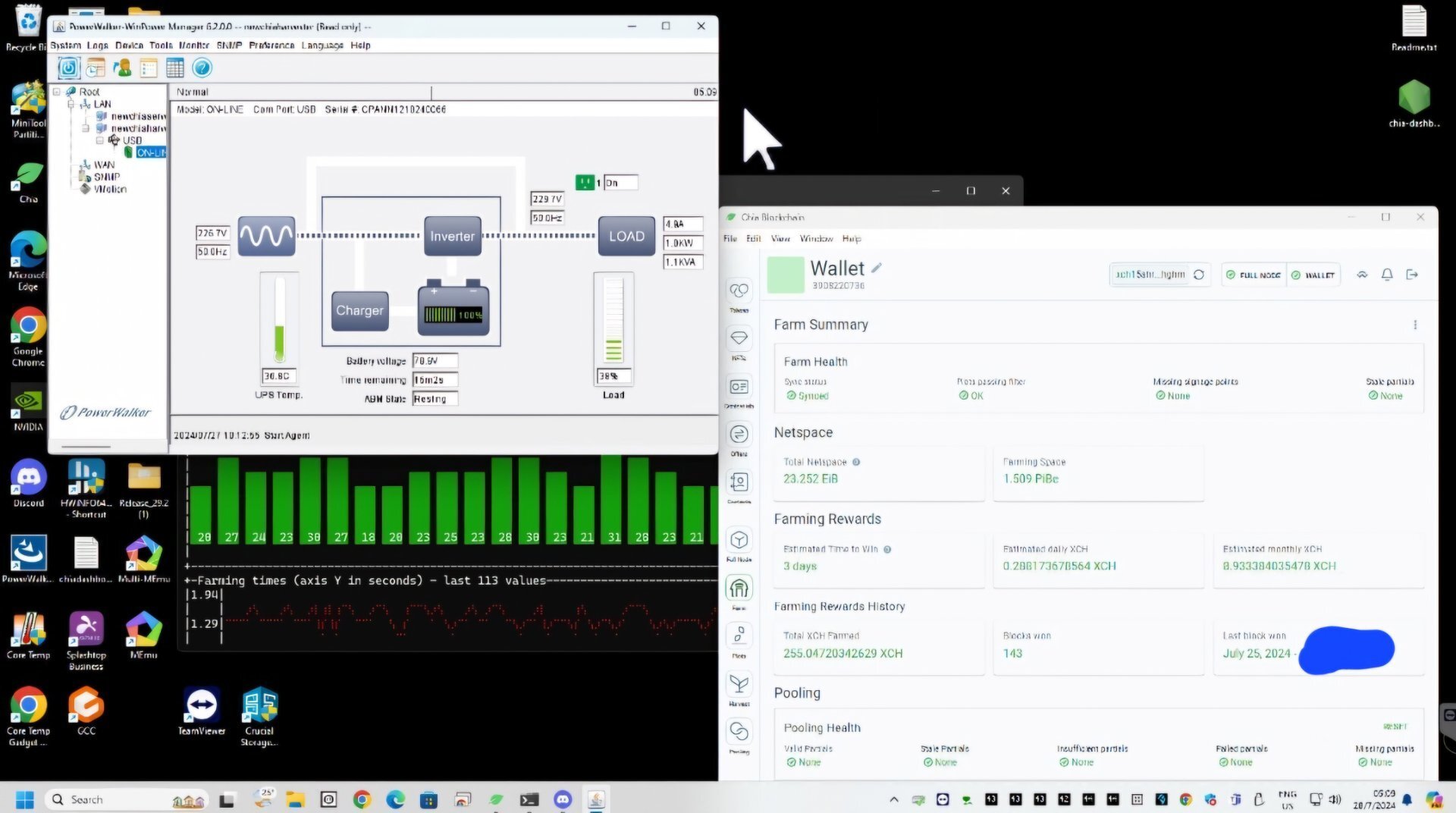Image resolution: width=1456 pixels, height=813 pixels.
Task: Open the Language menu in WinPower
Action: 322,46
